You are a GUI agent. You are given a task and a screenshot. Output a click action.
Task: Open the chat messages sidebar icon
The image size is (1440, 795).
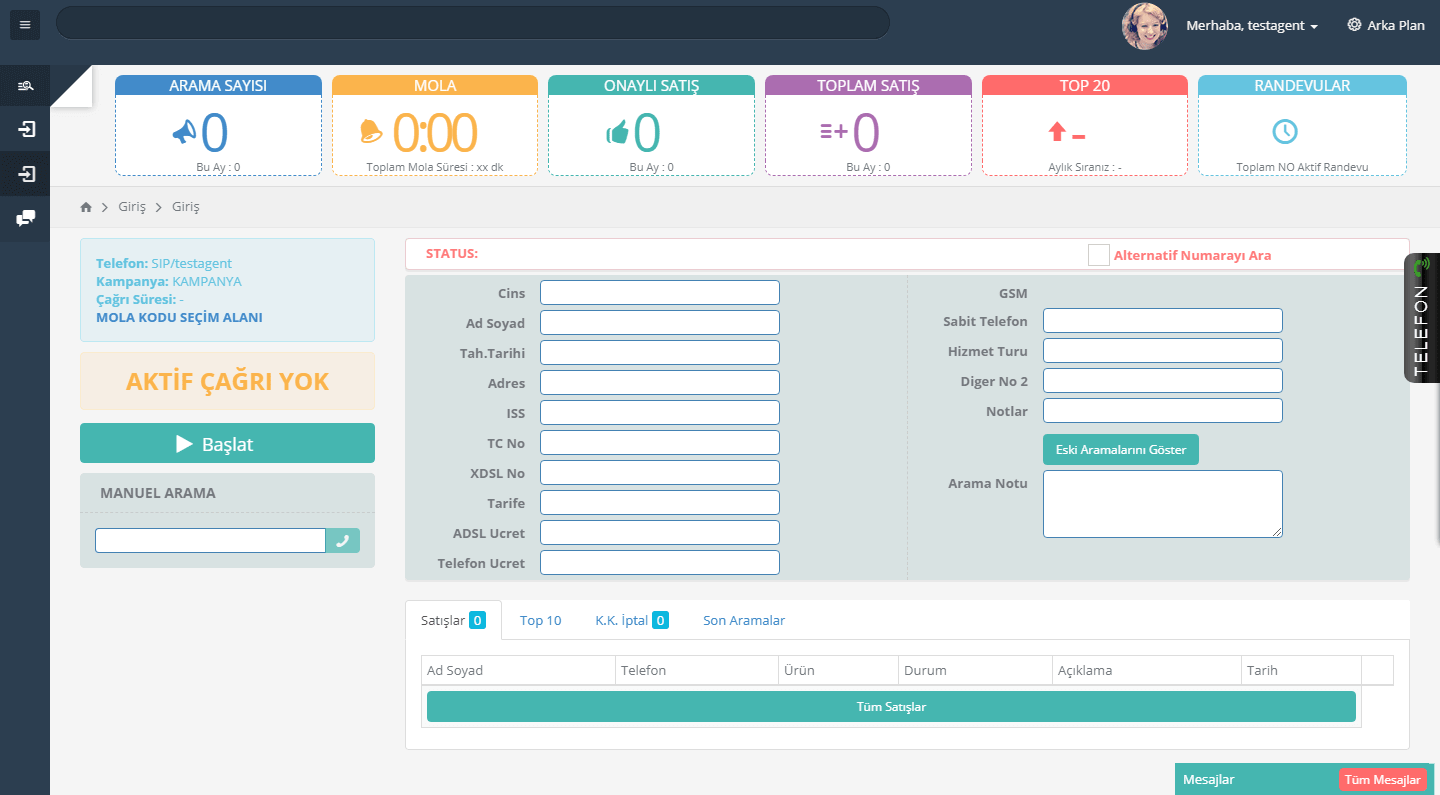[x=26, y=218]
